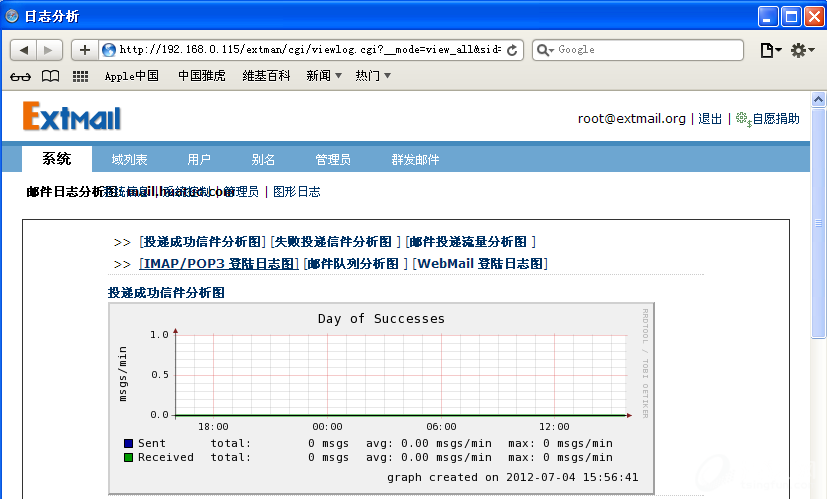Open the 群发邮件 tab

[415, 160]
